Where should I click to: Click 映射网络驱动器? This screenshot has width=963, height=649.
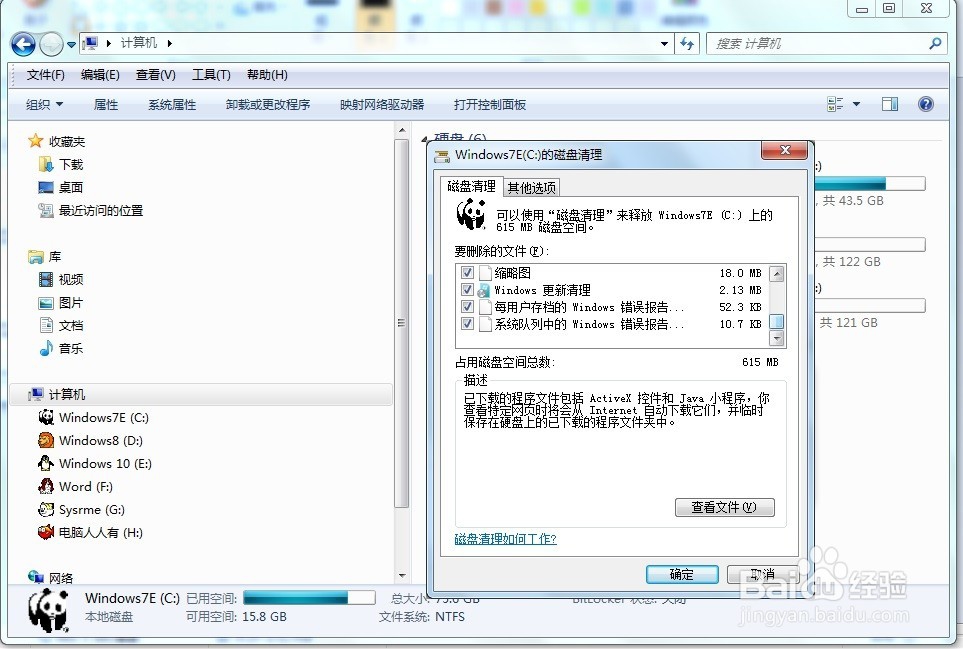coord(382,104)
